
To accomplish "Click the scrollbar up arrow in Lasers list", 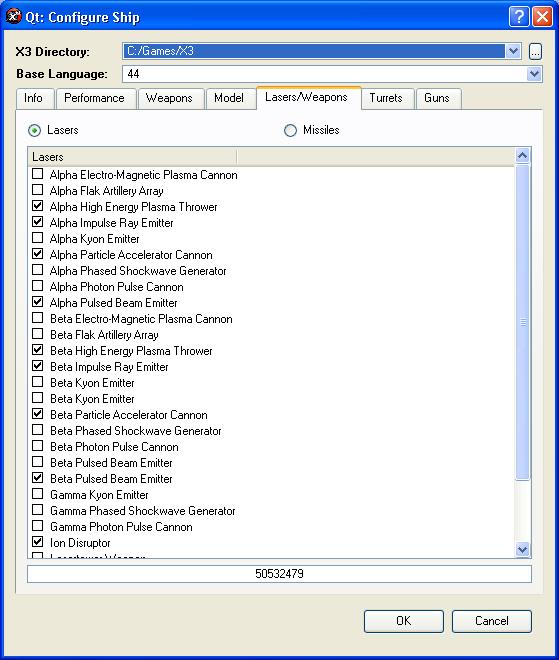I will (522, 156).
